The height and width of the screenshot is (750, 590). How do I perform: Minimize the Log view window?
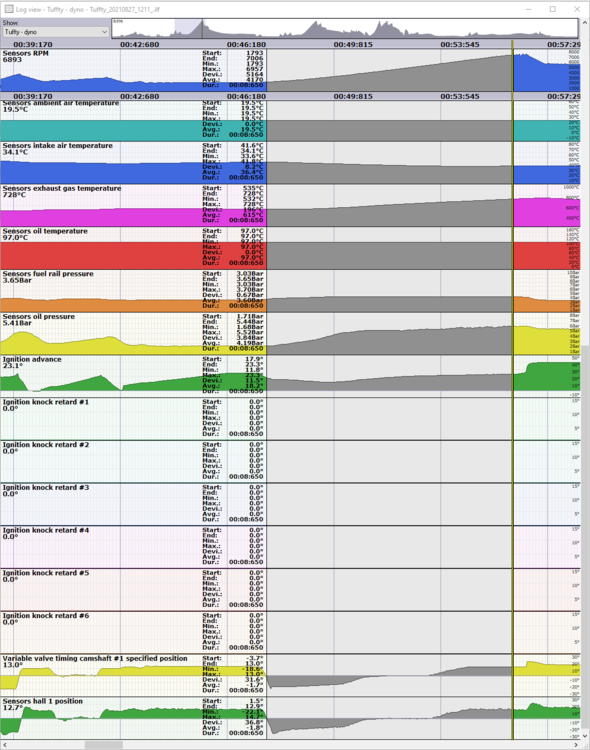[528, 9]
